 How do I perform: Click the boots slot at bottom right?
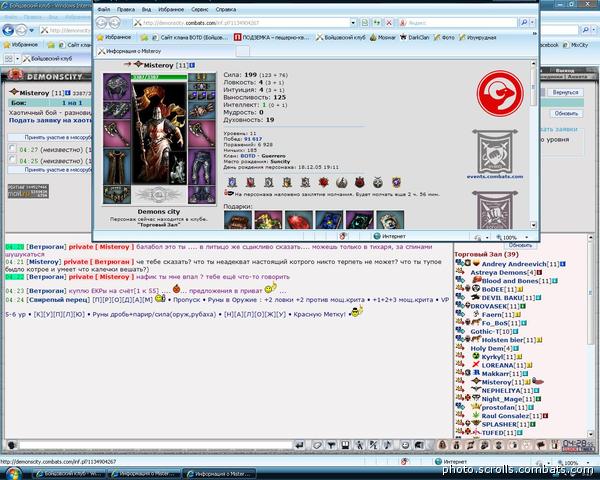[202, 194]
